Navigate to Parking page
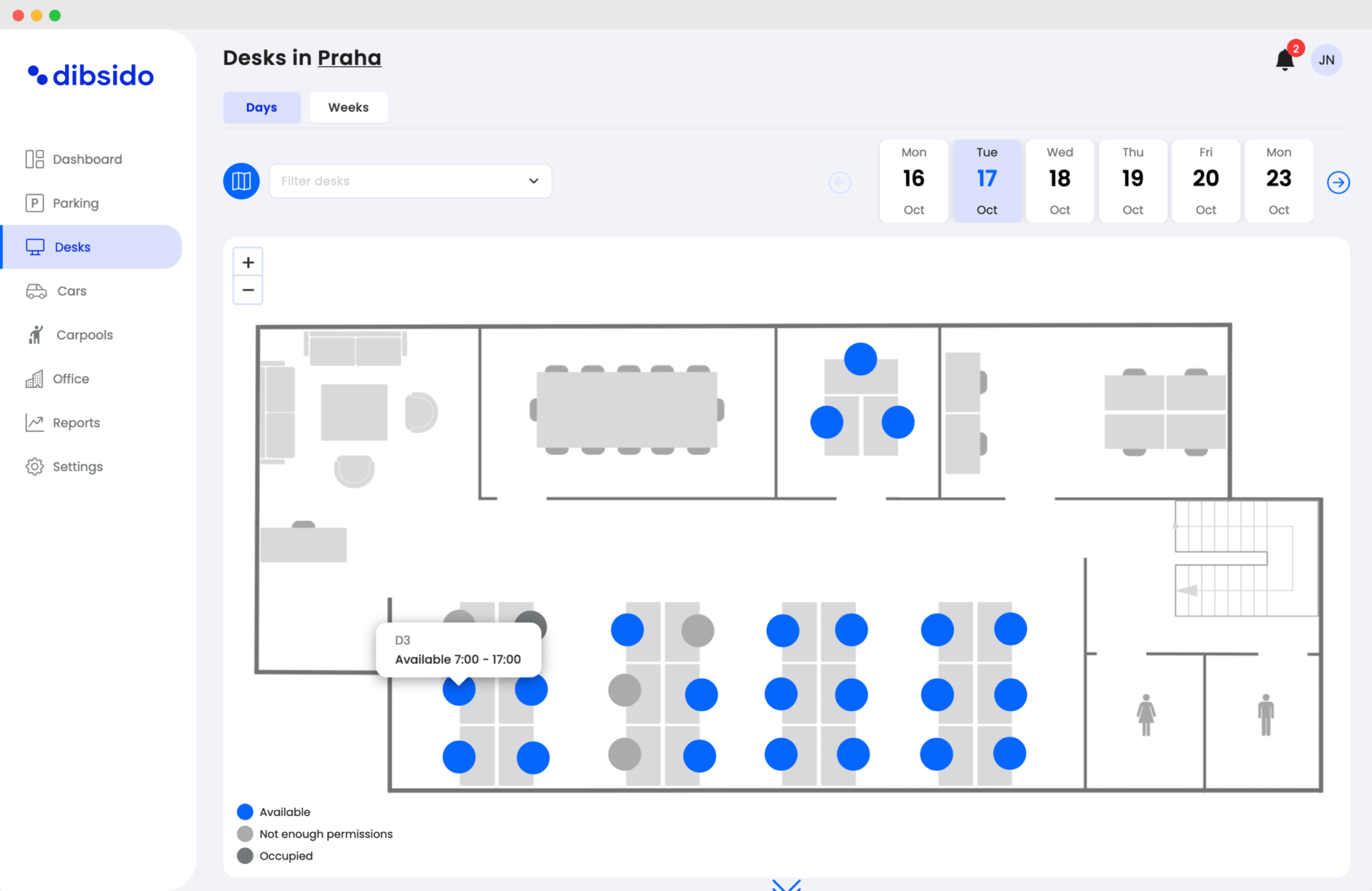 [x=75, y=203]
